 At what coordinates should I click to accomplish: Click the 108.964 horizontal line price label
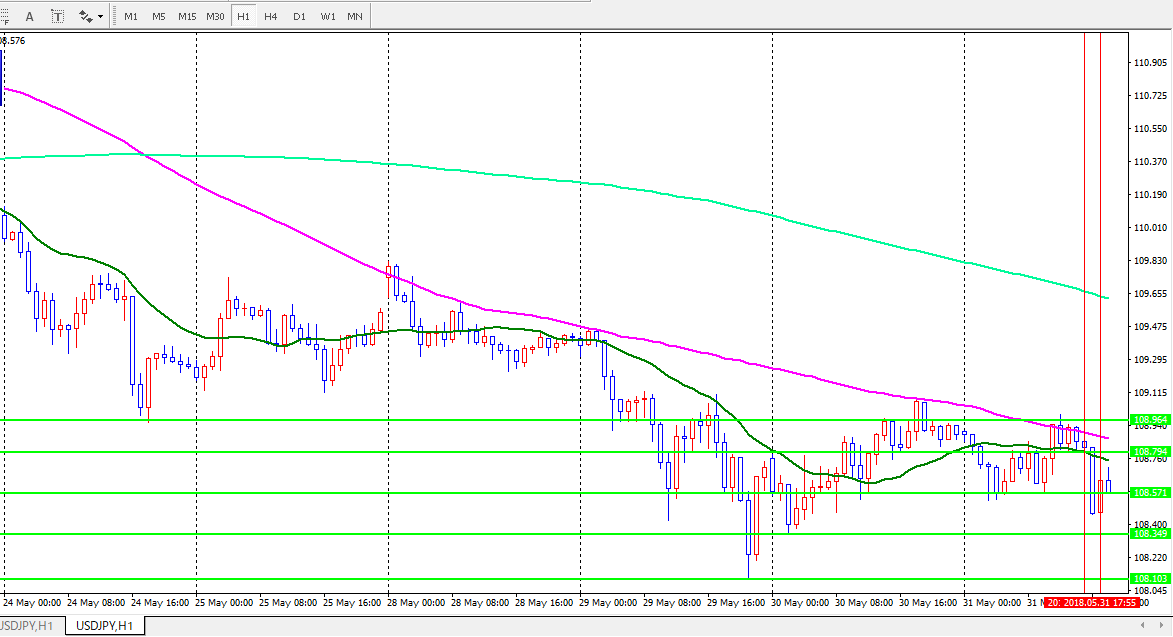[1151, 419]
